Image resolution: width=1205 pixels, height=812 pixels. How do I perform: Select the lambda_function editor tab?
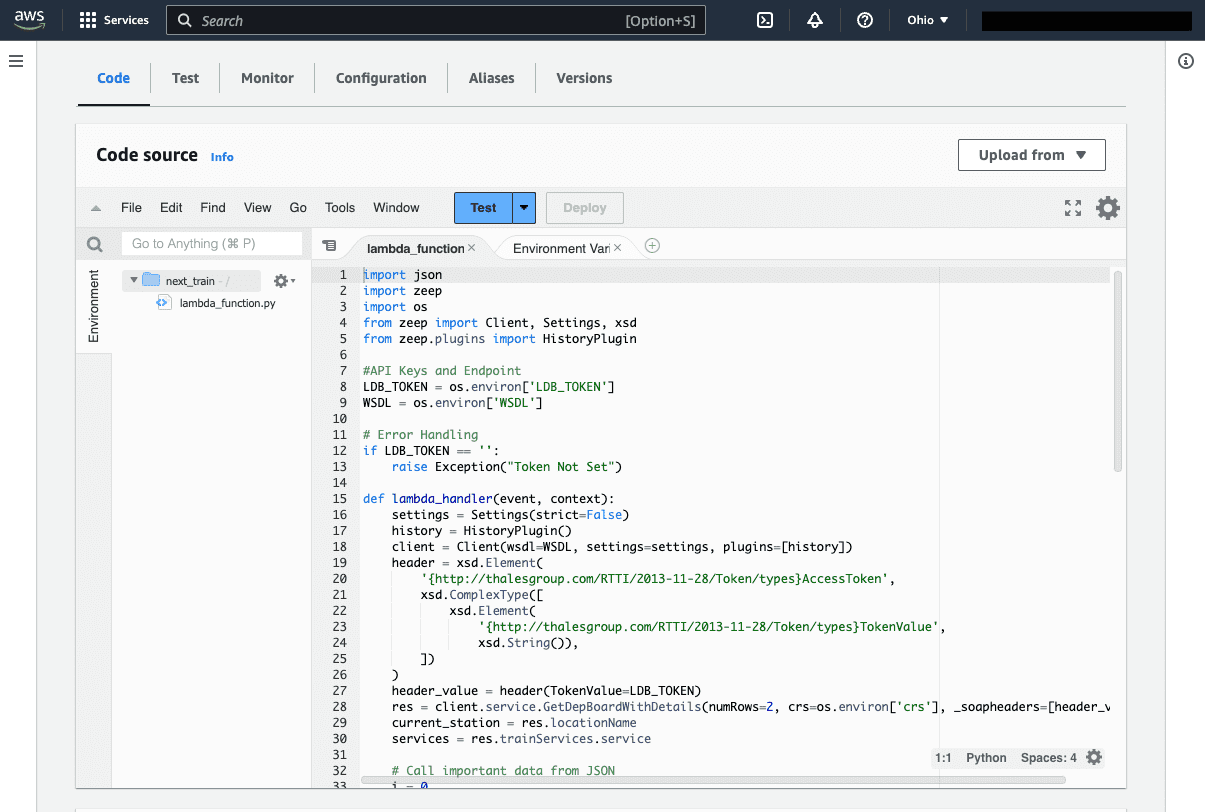click(415, 248)
